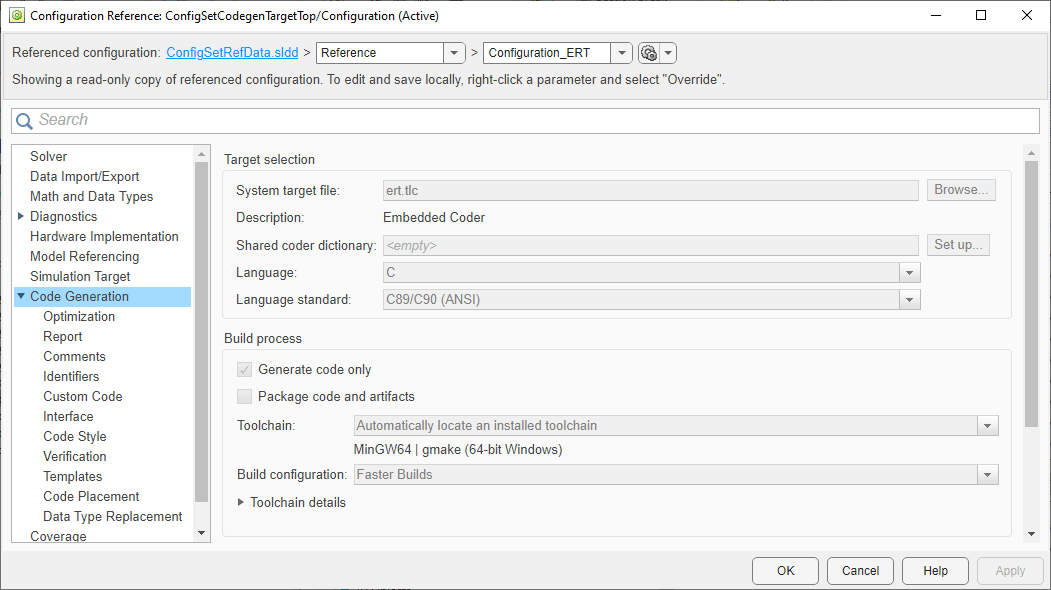Viewport: 1051px width, 590px height.
Task: Expand the Toolchain details section
Action: tap(241, 502)
